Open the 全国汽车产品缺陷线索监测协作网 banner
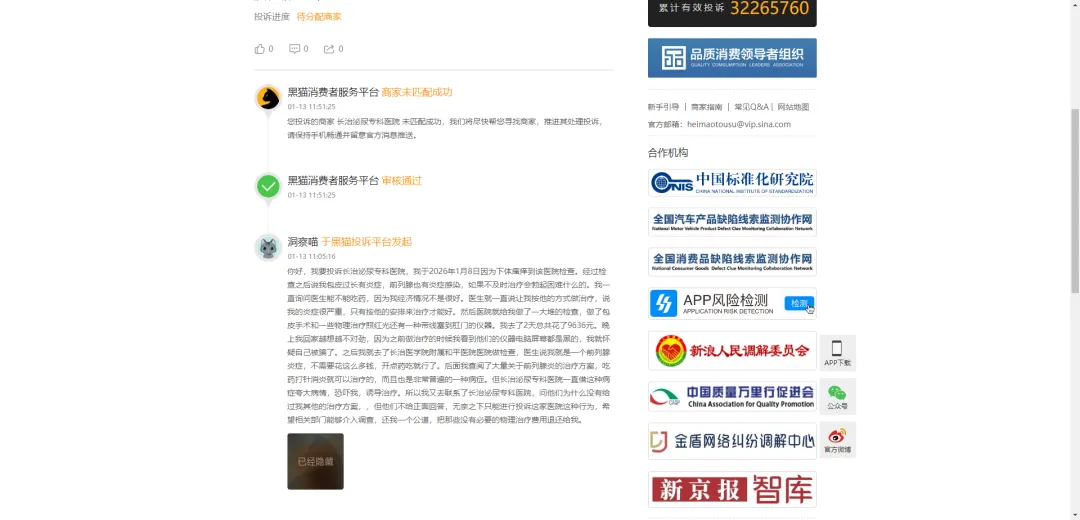The height and width of the screenshot is (520, 1080). [732, 222]
